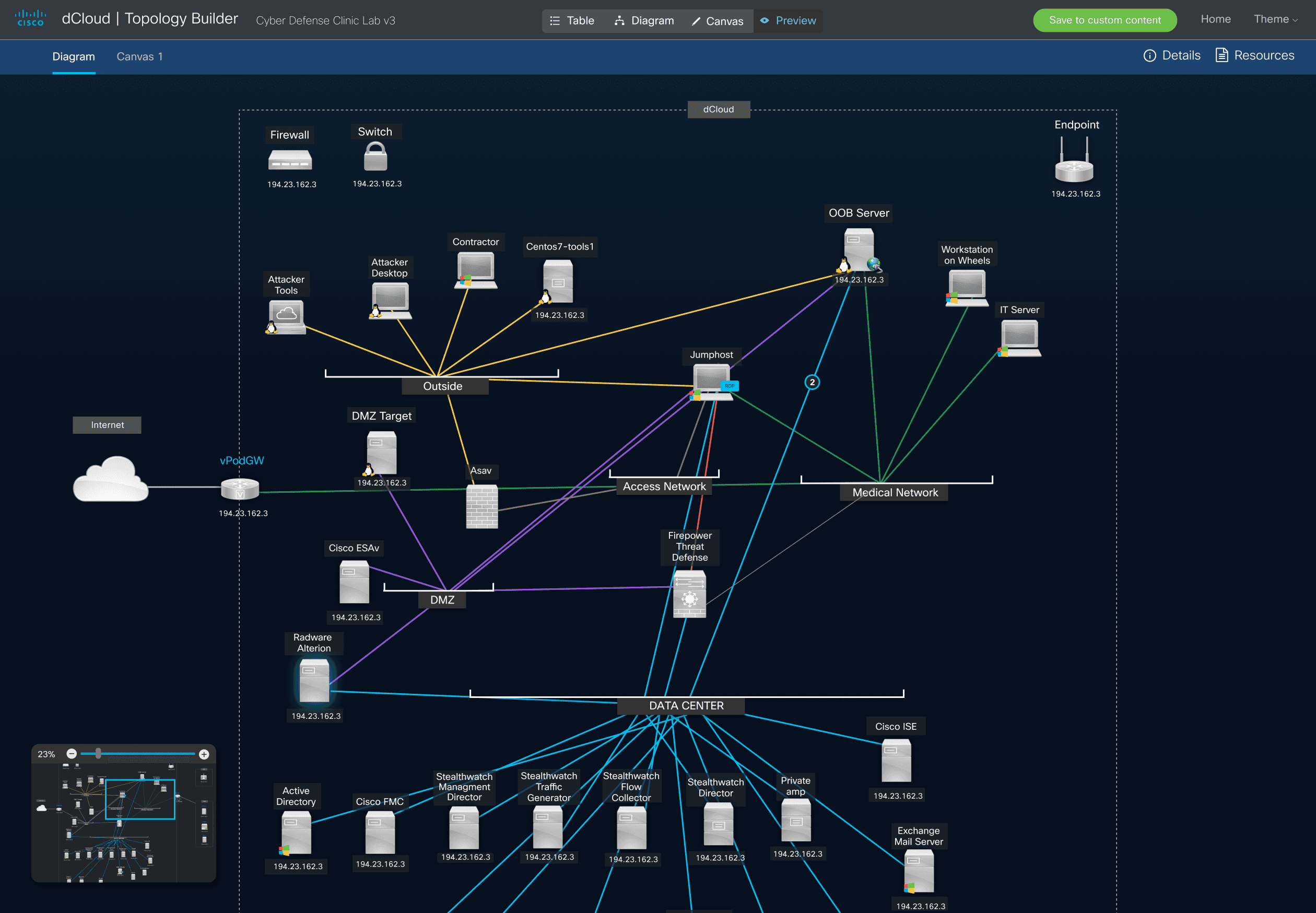Switch to Canvas view
Viewport: 1316px width, 913px height.
718,21
